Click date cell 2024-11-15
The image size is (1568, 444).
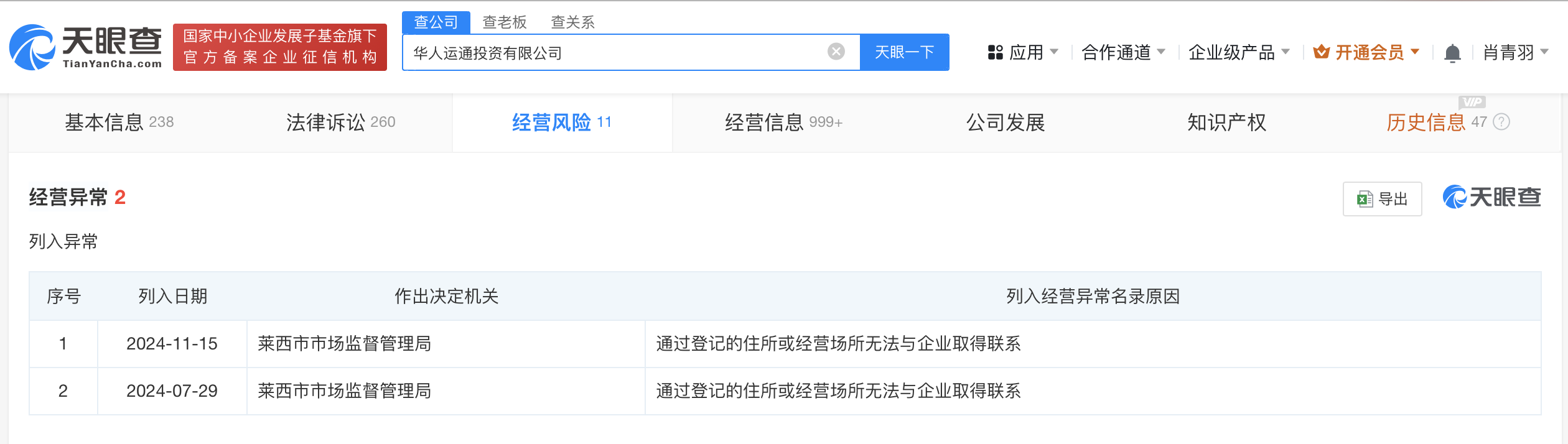pyautogui.click(x=172, y=343)
